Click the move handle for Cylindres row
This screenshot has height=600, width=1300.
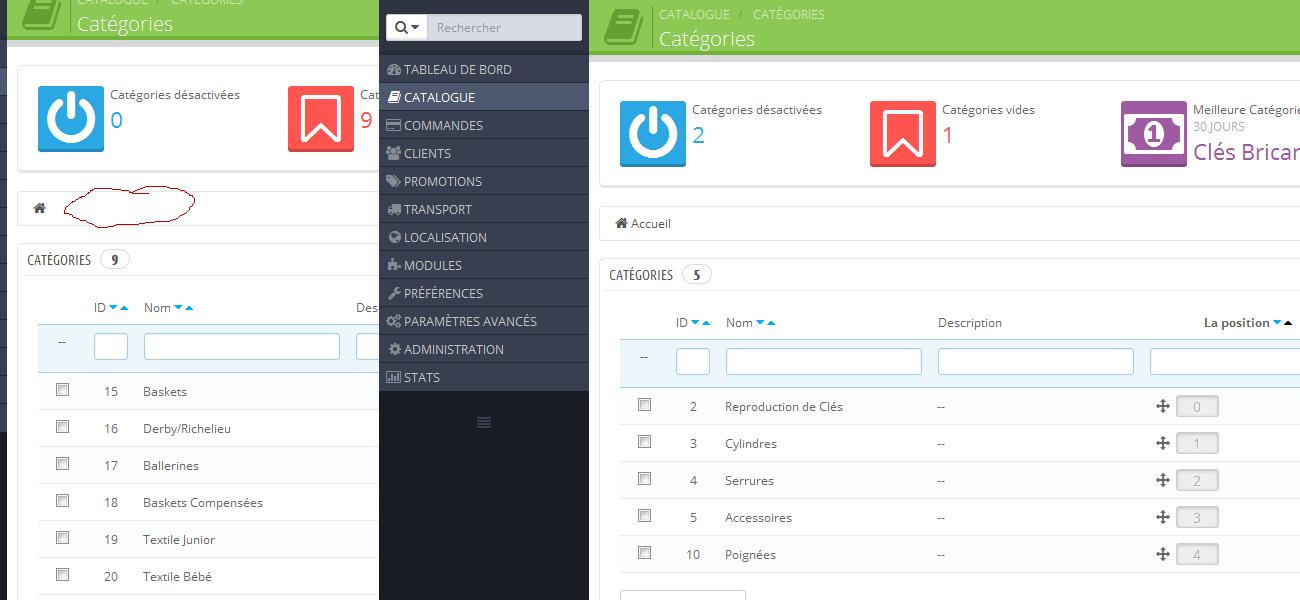click(x=1163, y=444)
